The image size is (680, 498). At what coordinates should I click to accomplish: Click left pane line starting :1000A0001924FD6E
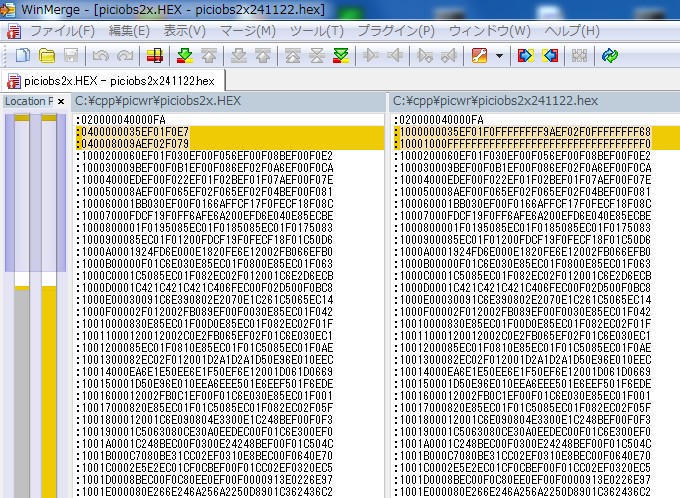click(204, 252)
